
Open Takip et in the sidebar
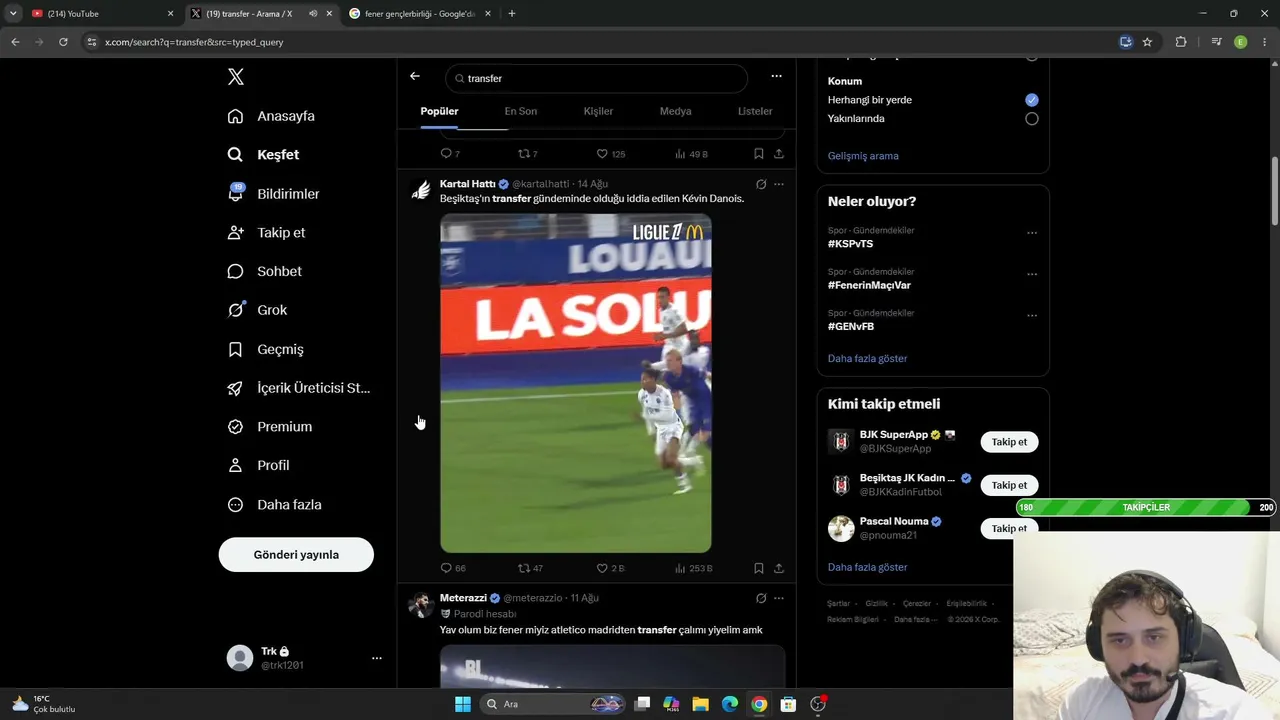(x=266, y=232)
